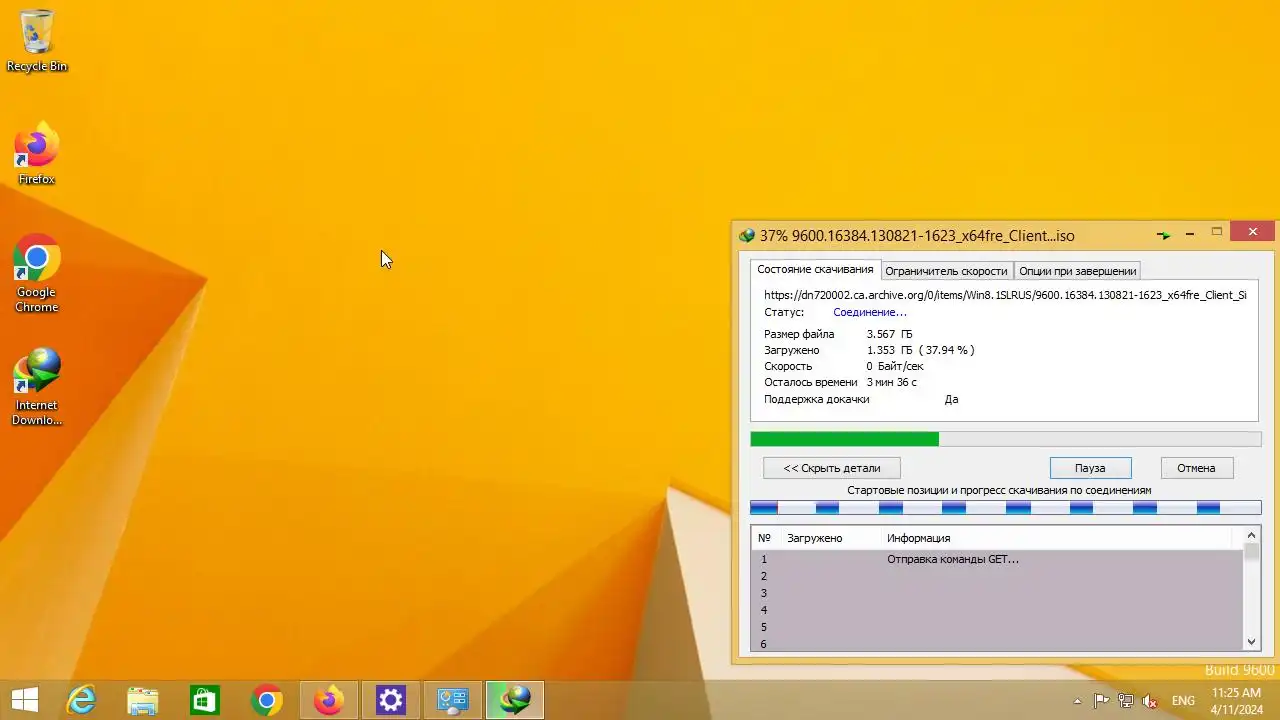Select the Google Chrome desktop shortcut

tap(37, 274)
